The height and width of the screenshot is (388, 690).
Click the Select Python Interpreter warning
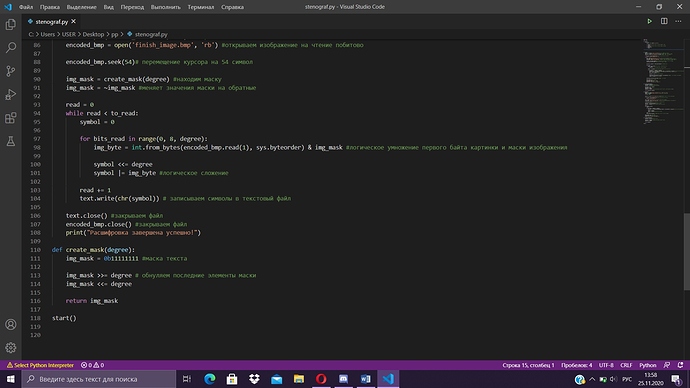pyautogui.click(x=40, y=365)
